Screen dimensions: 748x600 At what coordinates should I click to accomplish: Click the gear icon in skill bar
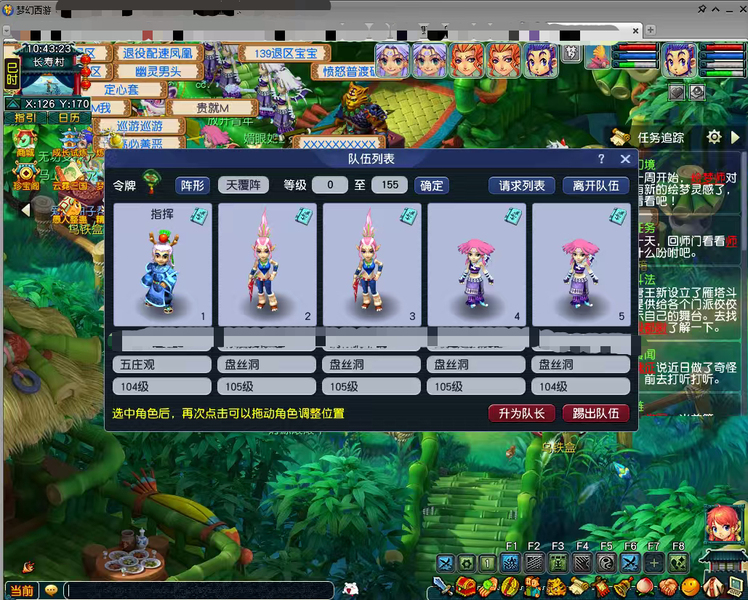(x=467, y=564)
